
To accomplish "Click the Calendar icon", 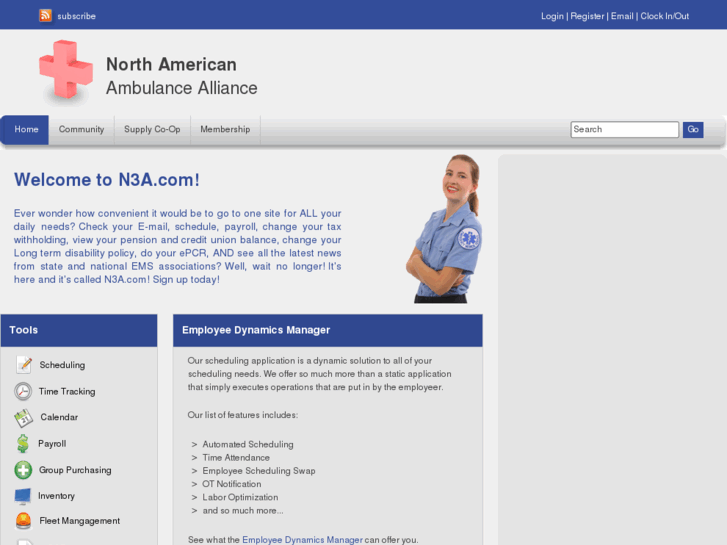I will (x=23, y=418).
